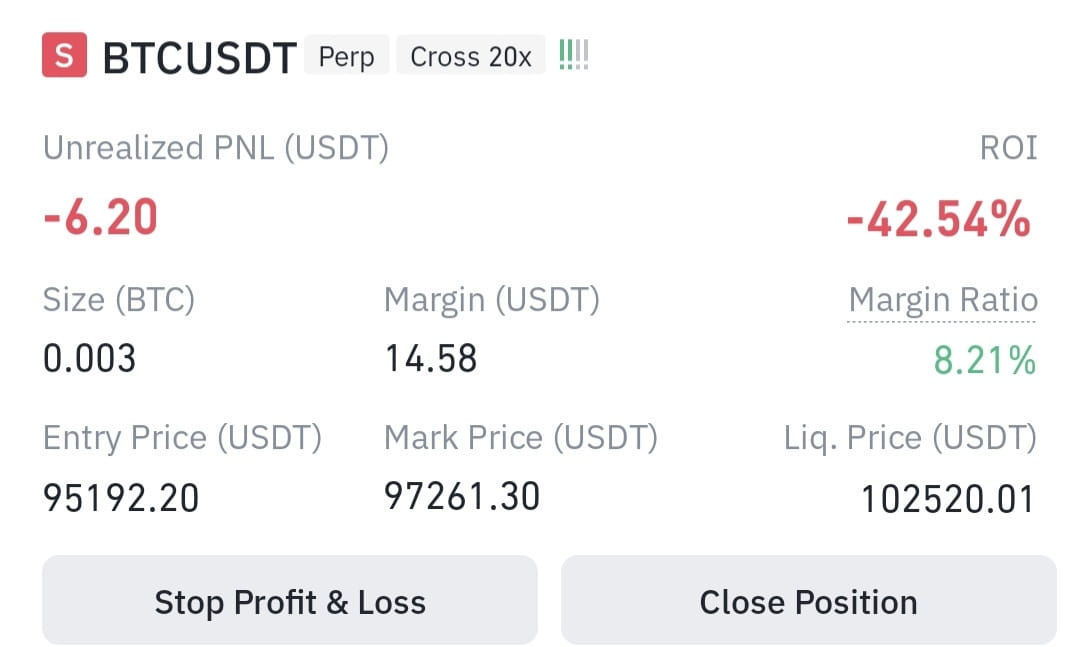Click the Liq. Price value 102520.01
The image size is (1080, 647).
(x=948, y=499)
